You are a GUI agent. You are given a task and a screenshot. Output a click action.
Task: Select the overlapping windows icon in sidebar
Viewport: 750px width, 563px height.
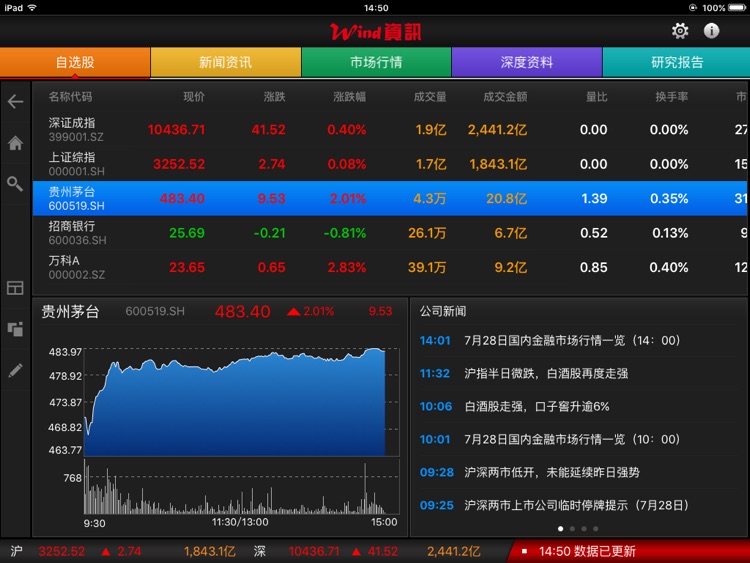click(x=15, y=329)
